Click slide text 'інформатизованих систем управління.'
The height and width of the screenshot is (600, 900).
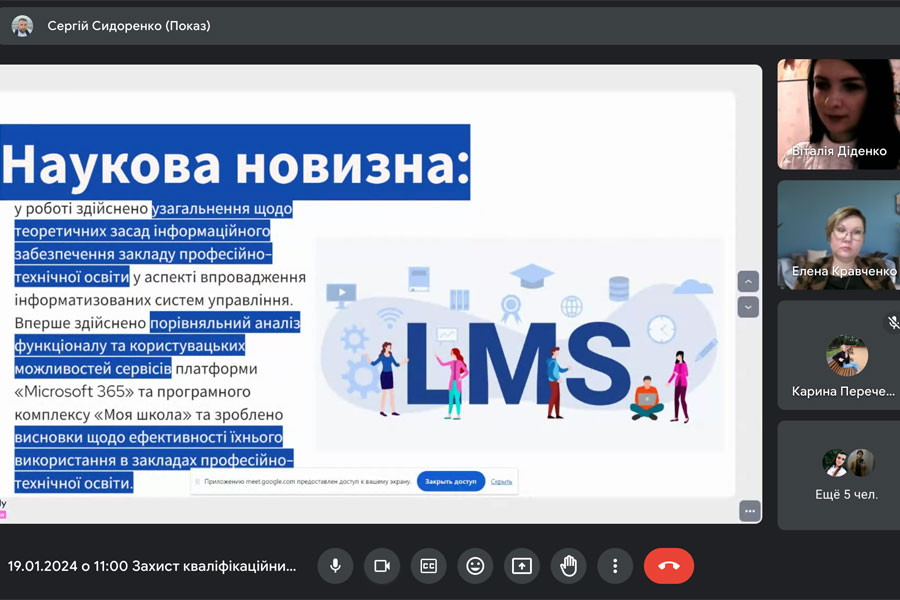pyautogui.click(x=154, y=300)
